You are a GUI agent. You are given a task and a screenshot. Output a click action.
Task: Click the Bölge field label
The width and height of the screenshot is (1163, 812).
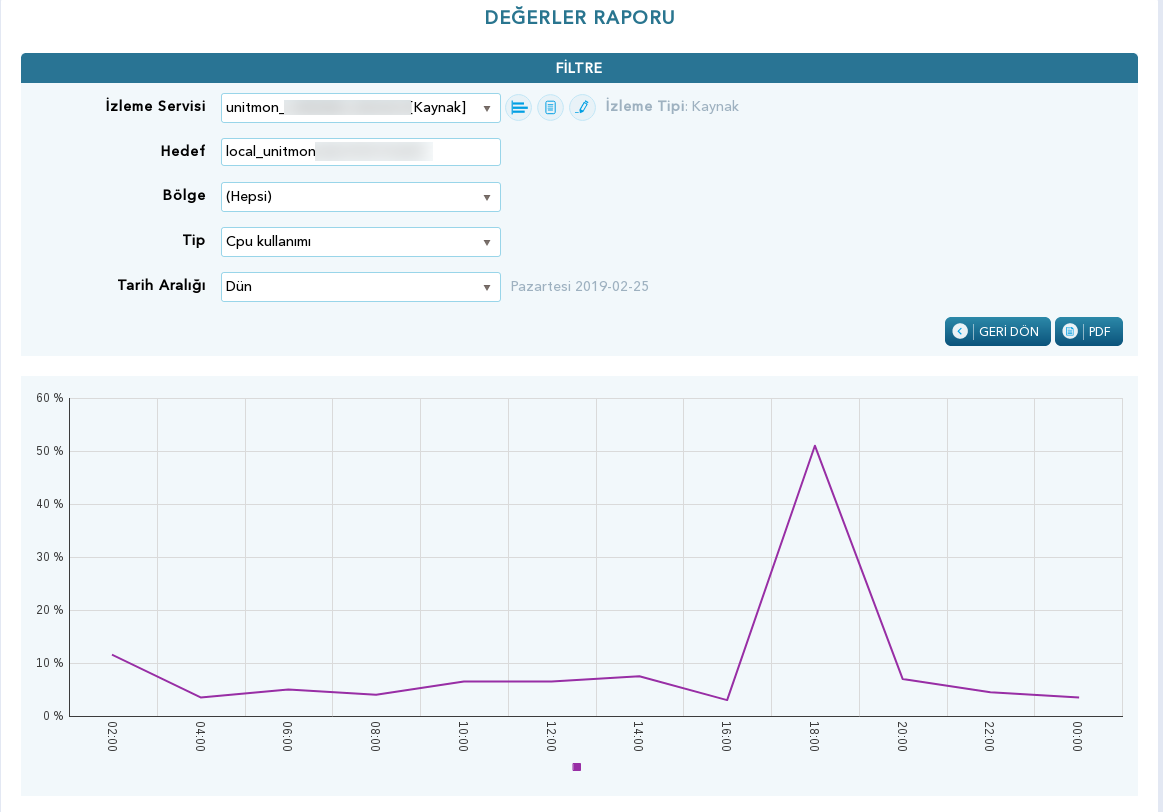[x=184, y=195]
